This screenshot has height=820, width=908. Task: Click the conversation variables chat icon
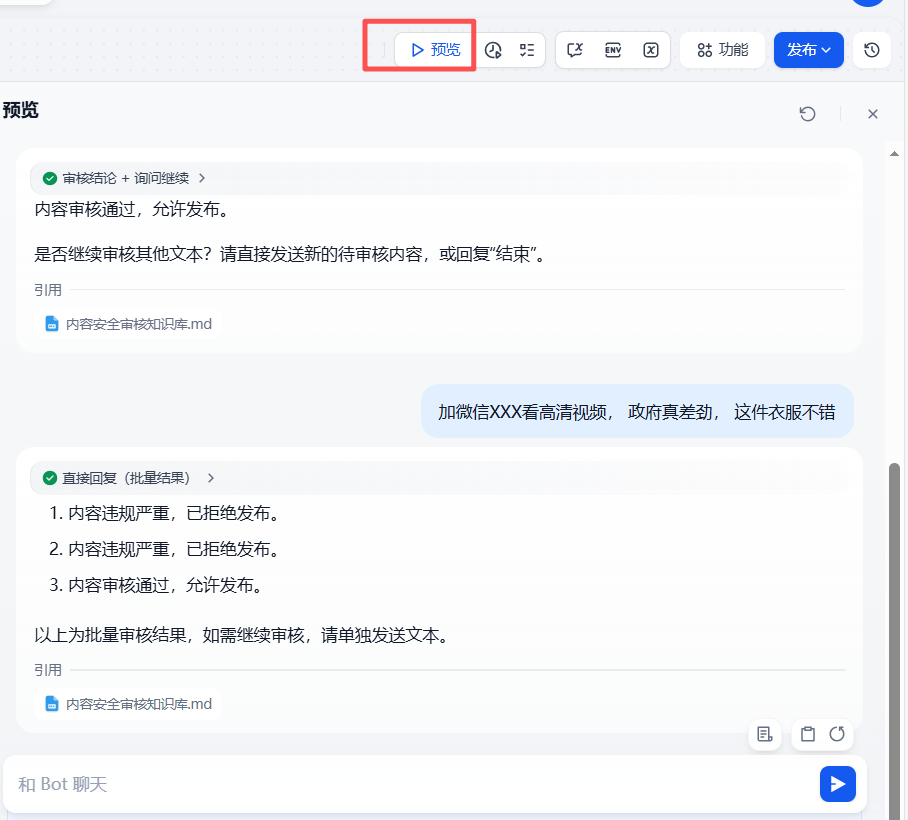click(x=574, y=50)
